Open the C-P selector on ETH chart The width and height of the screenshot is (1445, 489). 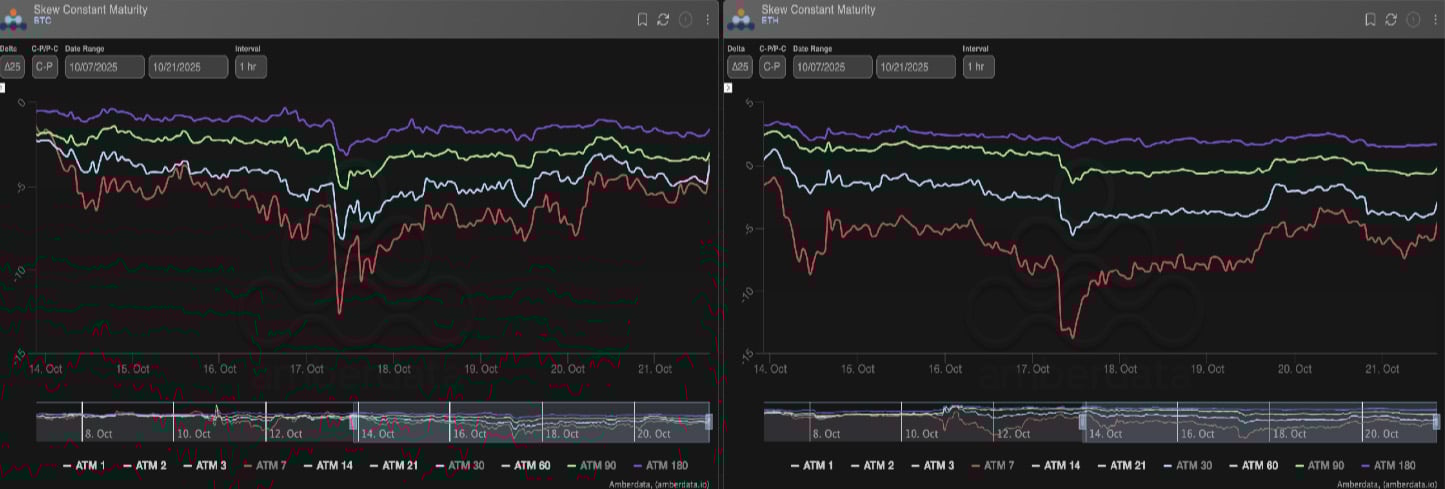pyautogui.click(x=771, y=67)
